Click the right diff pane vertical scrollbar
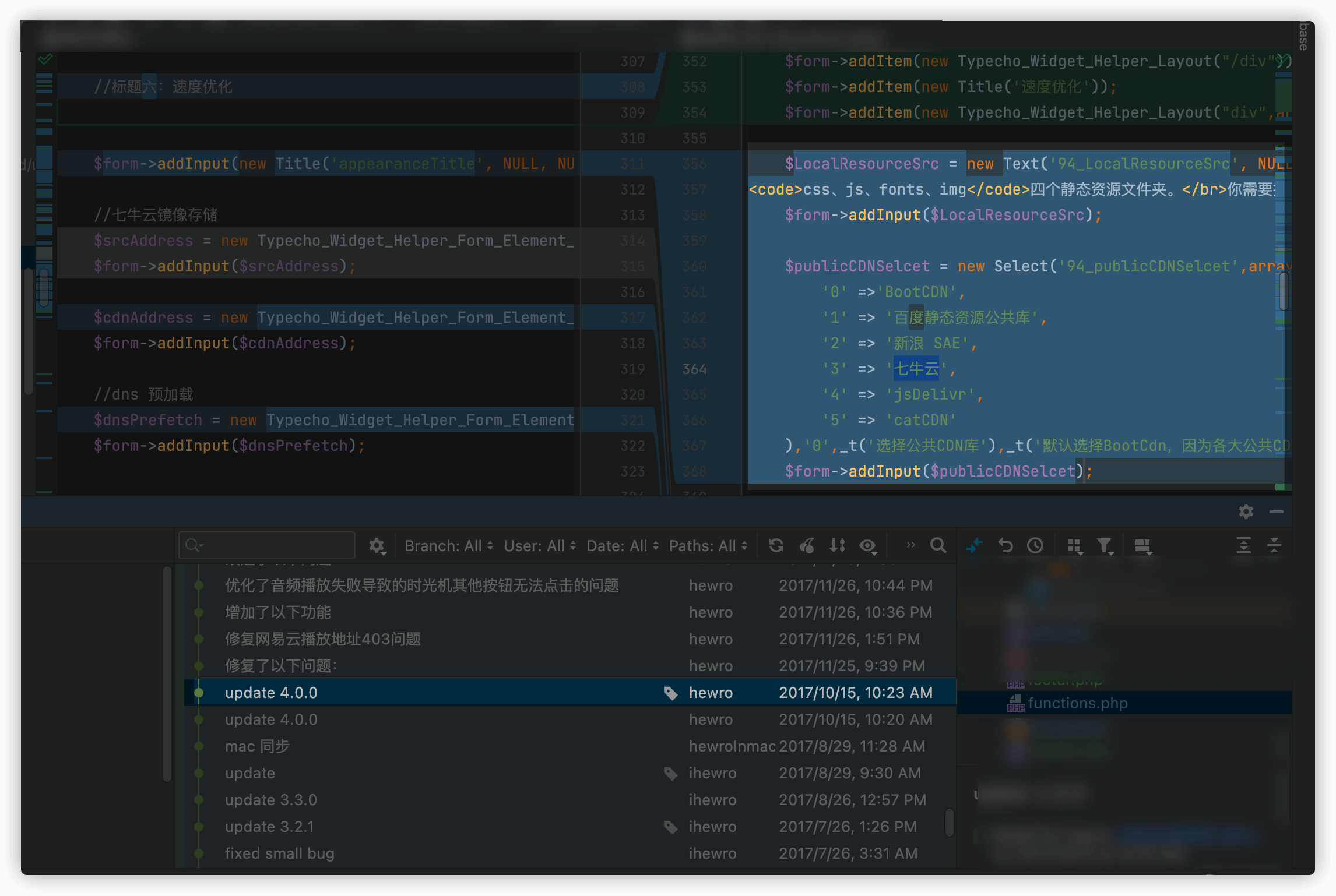 point(1283,291)
